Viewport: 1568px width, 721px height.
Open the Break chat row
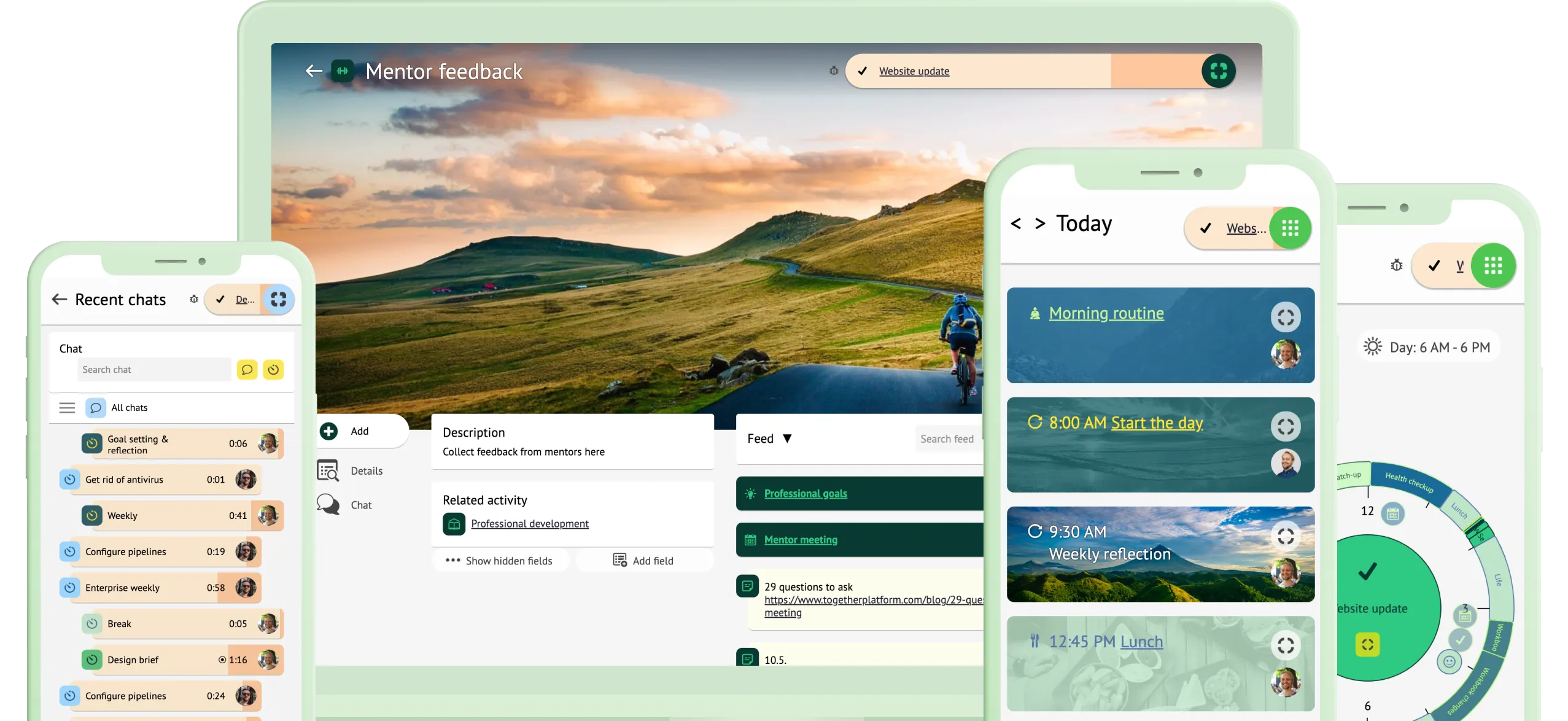pos(182,624)
